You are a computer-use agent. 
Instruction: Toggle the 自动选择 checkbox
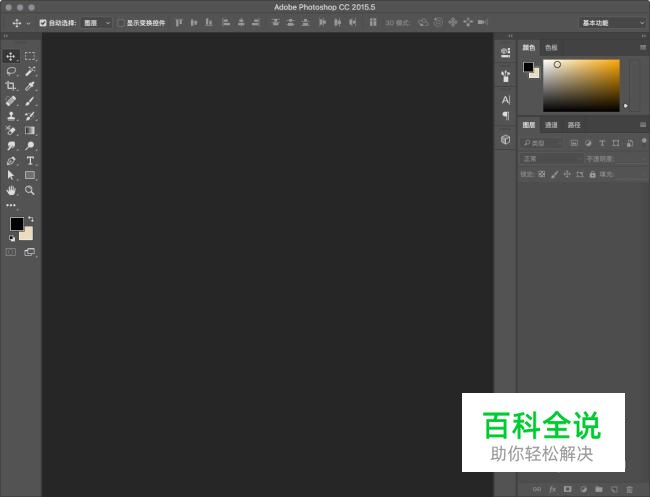click(43, 22)
